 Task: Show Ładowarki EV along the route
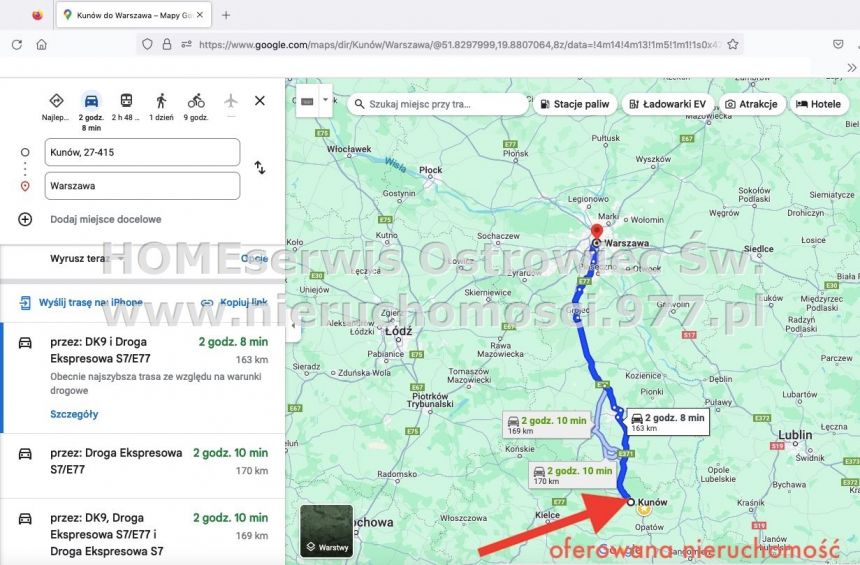[667, 104]
